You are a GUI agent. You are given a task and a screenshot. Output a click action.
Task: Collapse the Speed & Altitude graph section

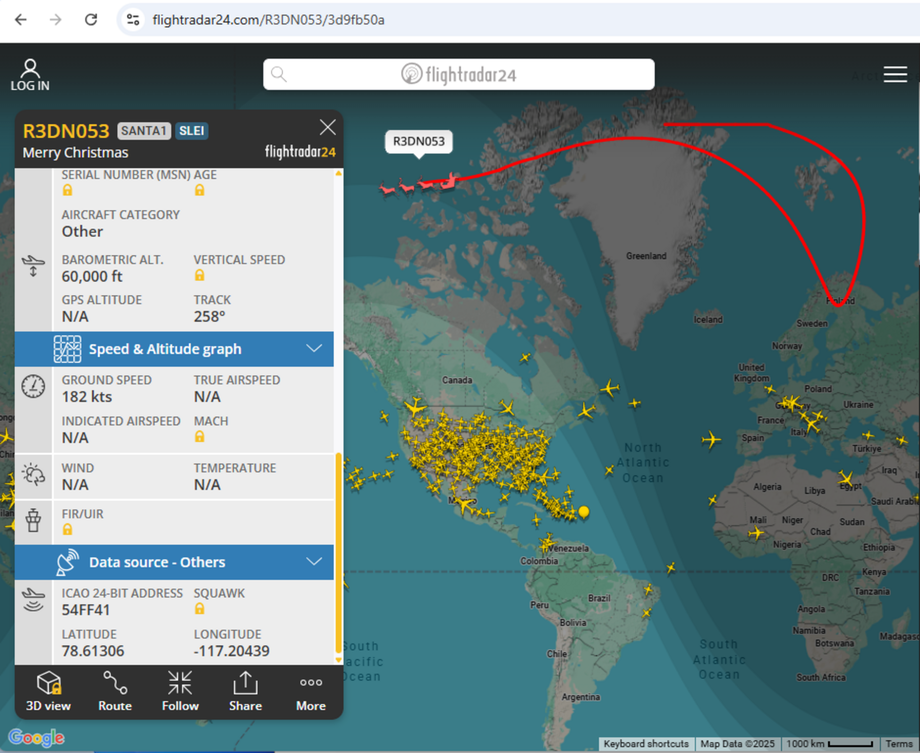[314, 349]
